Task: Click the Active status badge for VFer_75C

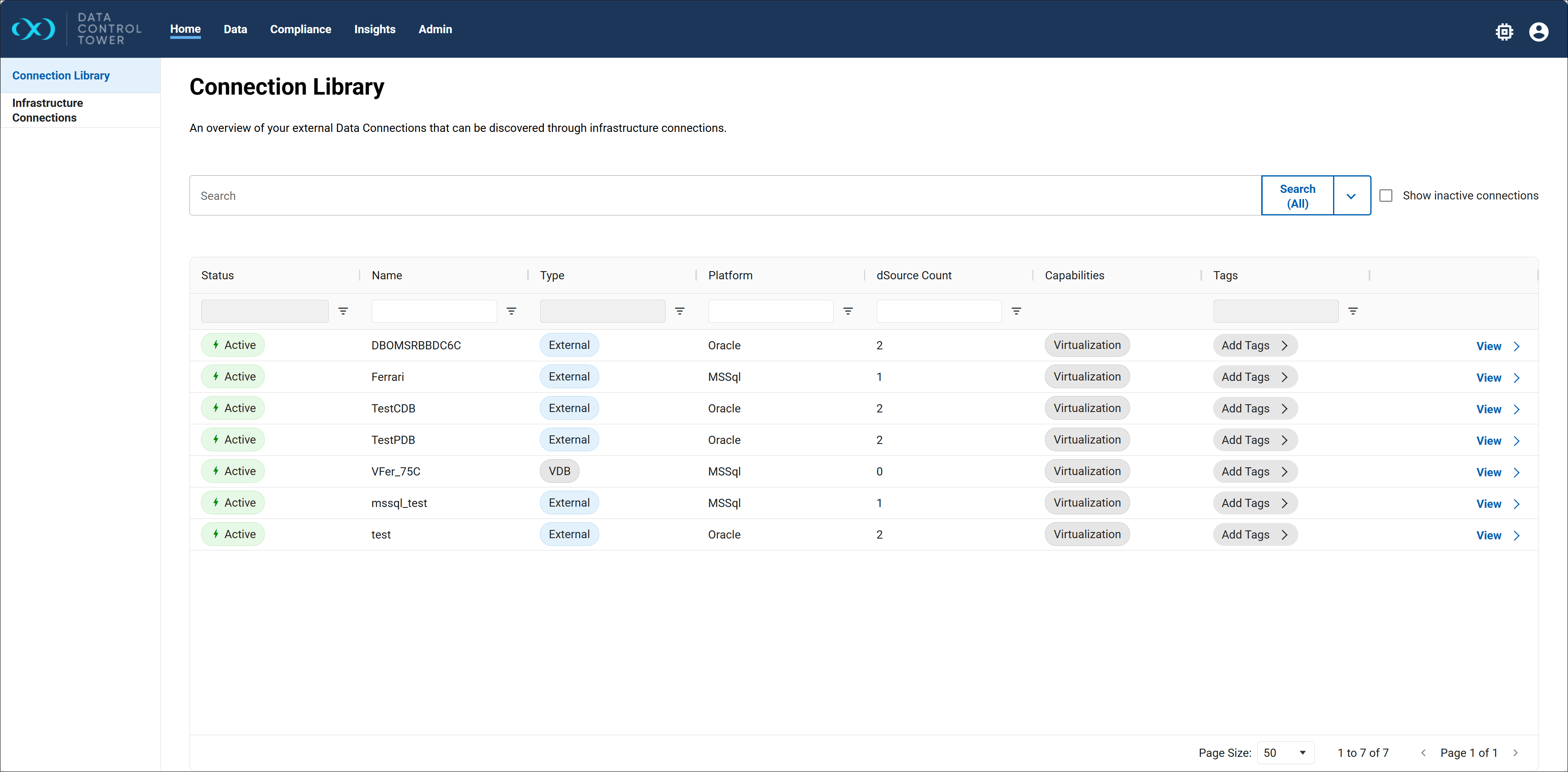Action: [233, 471]
